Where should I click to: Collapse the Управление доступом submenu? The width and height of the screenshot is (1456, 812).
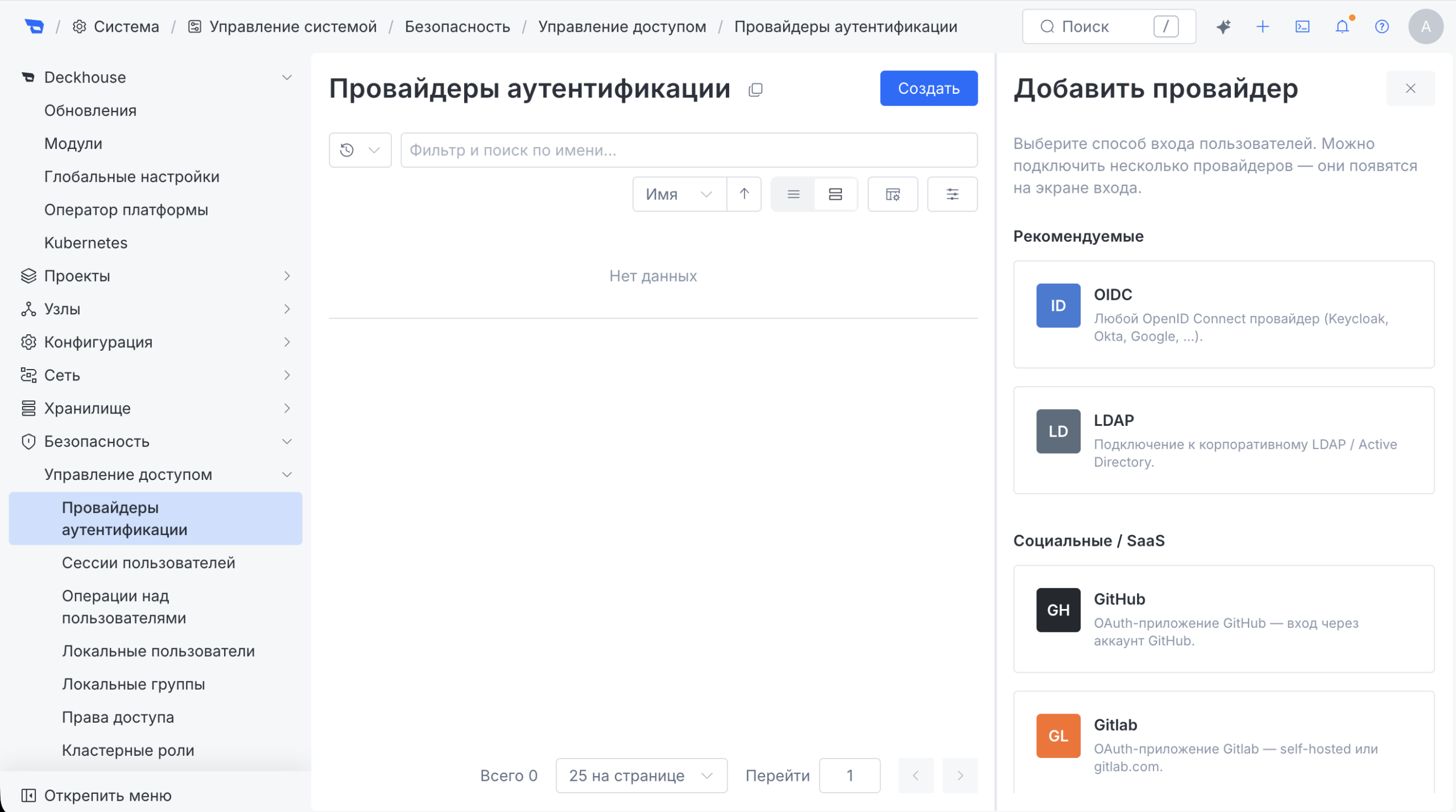click(x=287, y=474)
